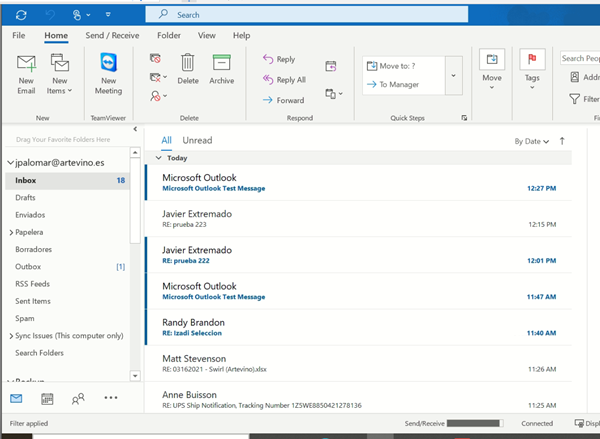This screenshot has width=600, height=439.
Task: Open the Send / Receive tab
Action: (x=112, y=35)
